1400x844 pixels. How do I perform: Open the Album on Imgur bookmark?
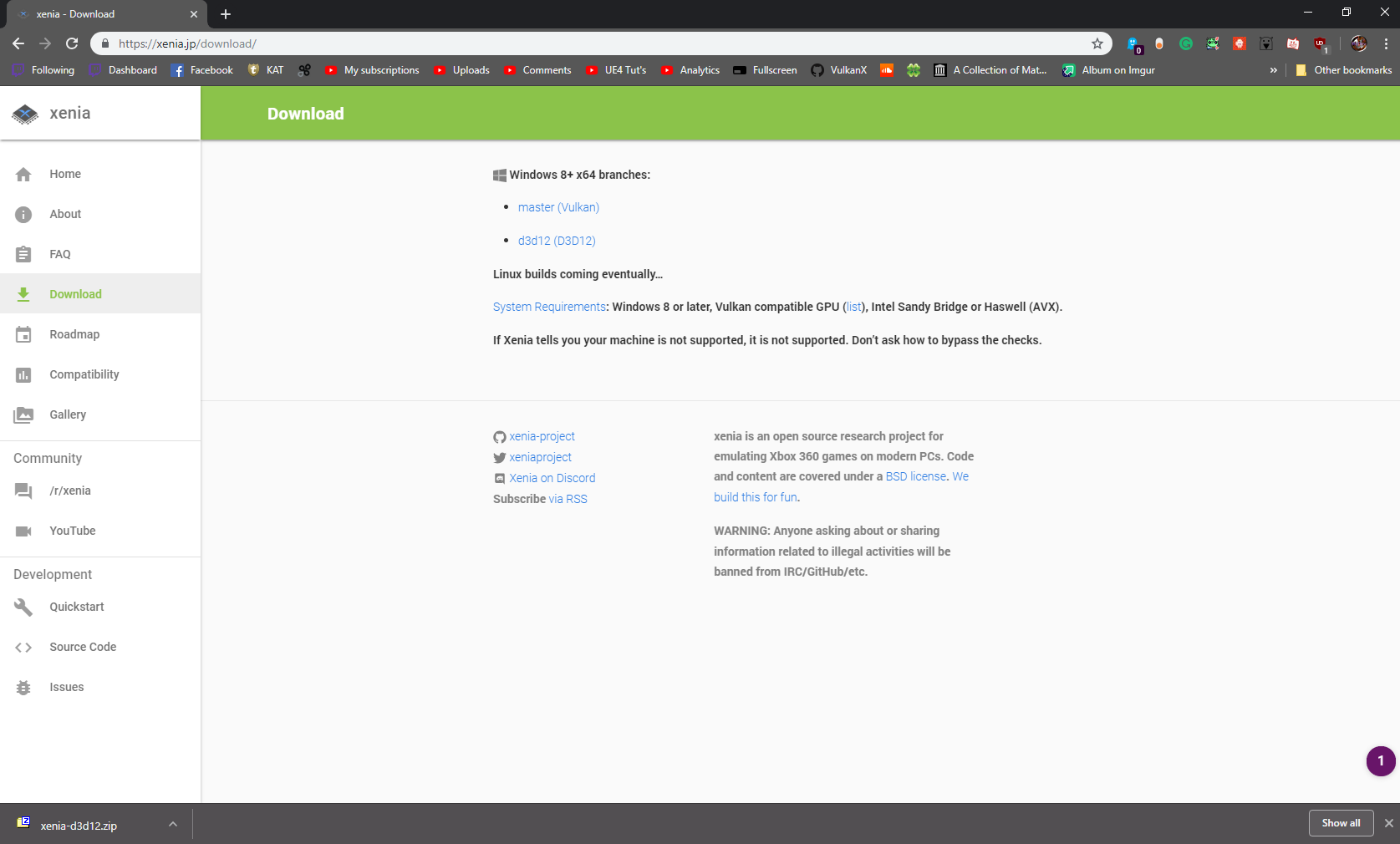click(1108, 70)
